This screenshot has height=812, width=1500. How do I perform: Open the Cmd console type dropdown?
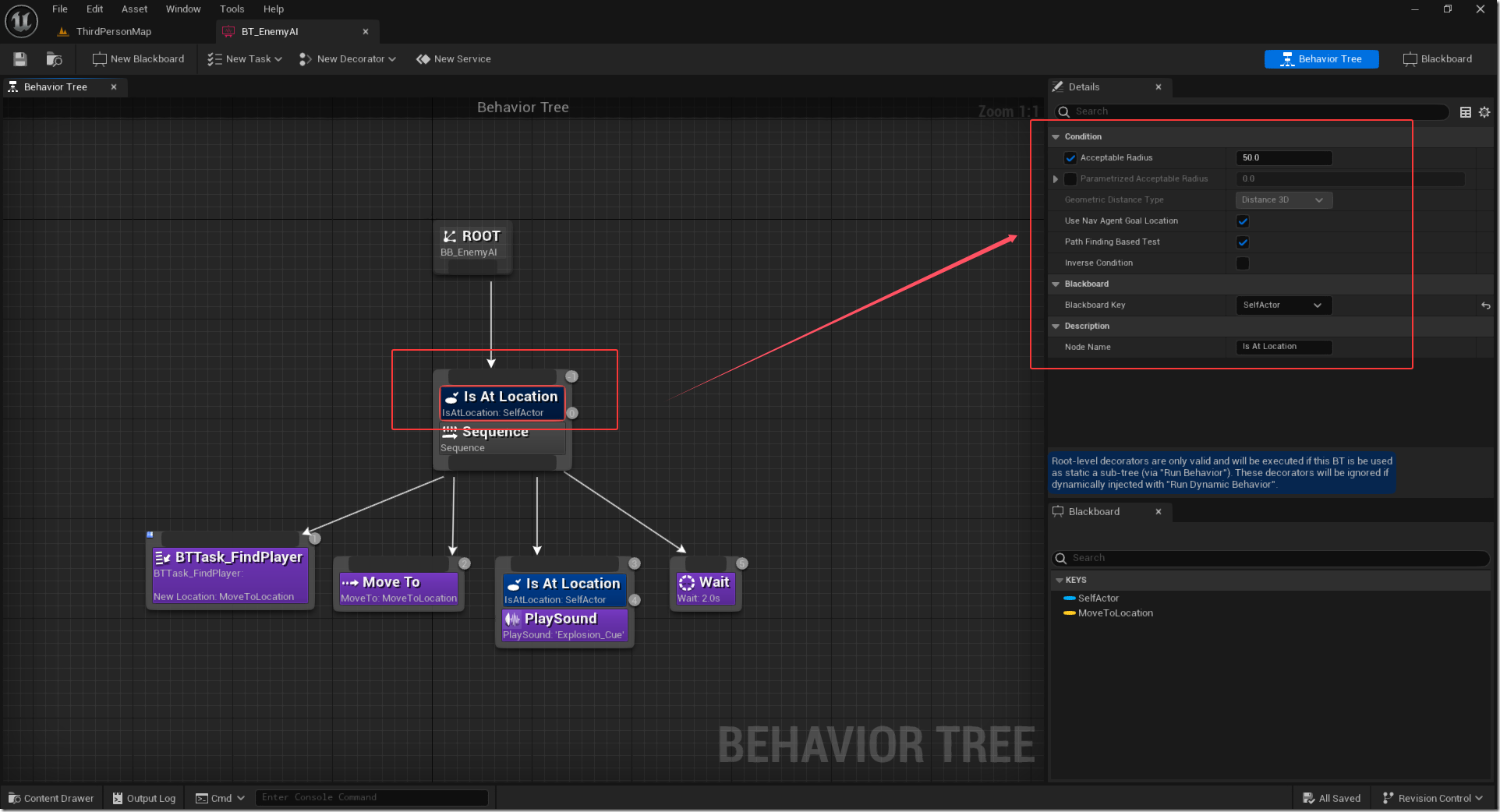pyautogui.click(x=220, y=798)
